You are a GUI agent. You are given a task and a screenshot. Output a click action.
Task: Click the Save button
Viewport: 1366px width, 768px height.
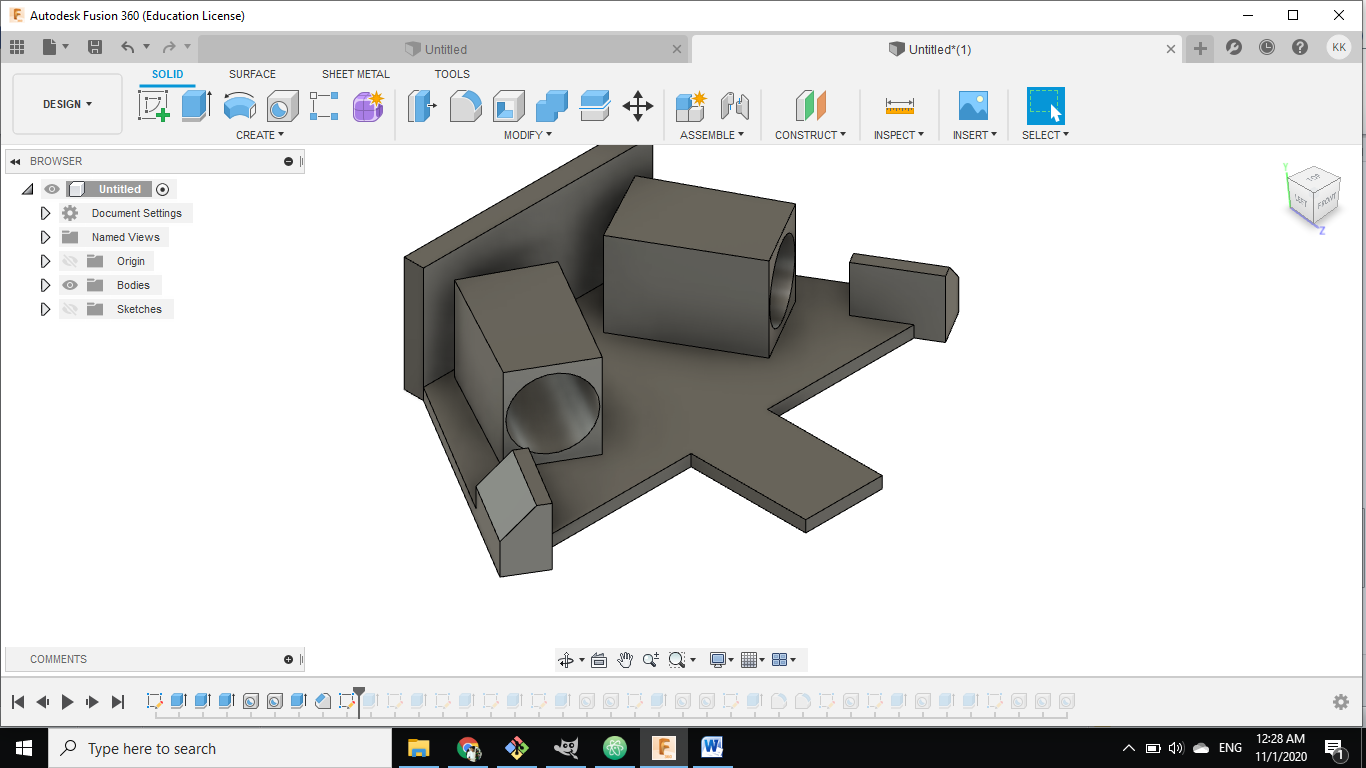95,47
